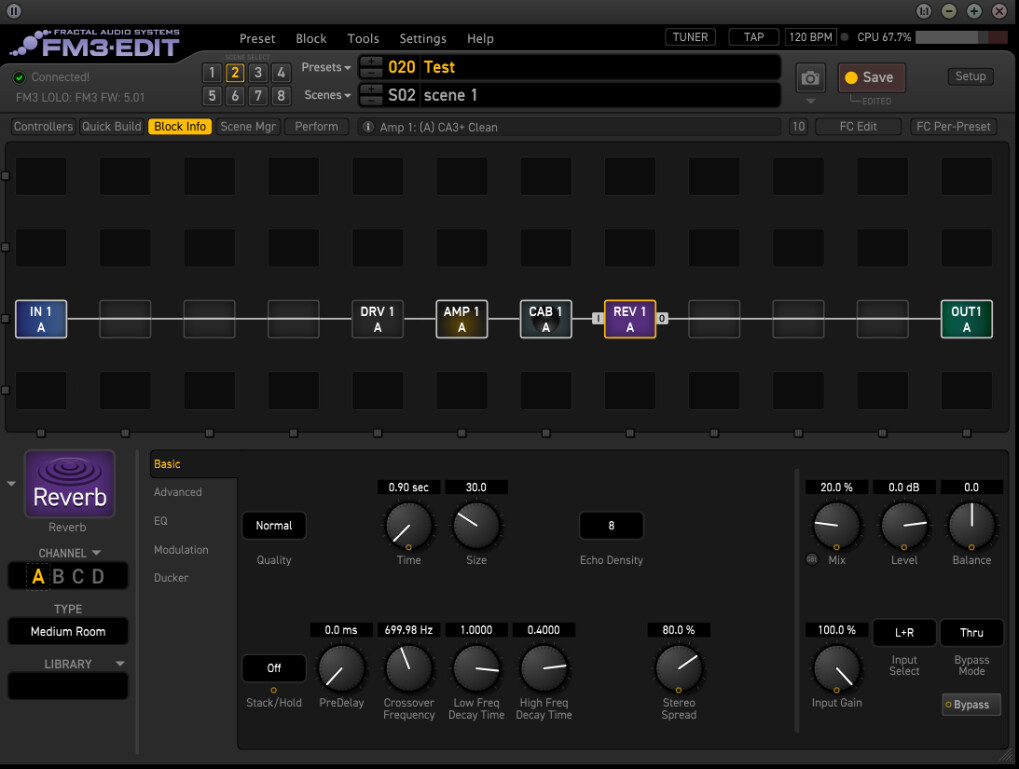Open the Help menu
The width and height of the screenshot is (1019, 769).
click(x=480, y=38)
